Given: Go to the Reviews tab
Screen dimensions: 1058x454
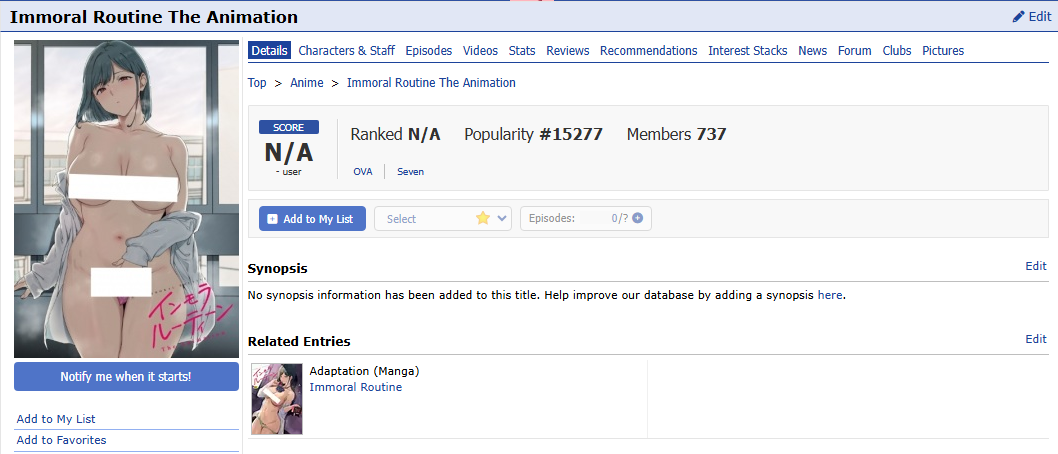Looking at the screenshot, I should pyautogui.click(x=567, y=51).
